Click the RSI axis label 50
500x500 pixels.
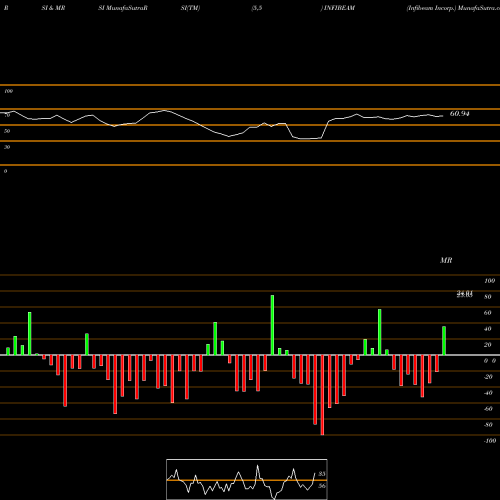point(7,131)
